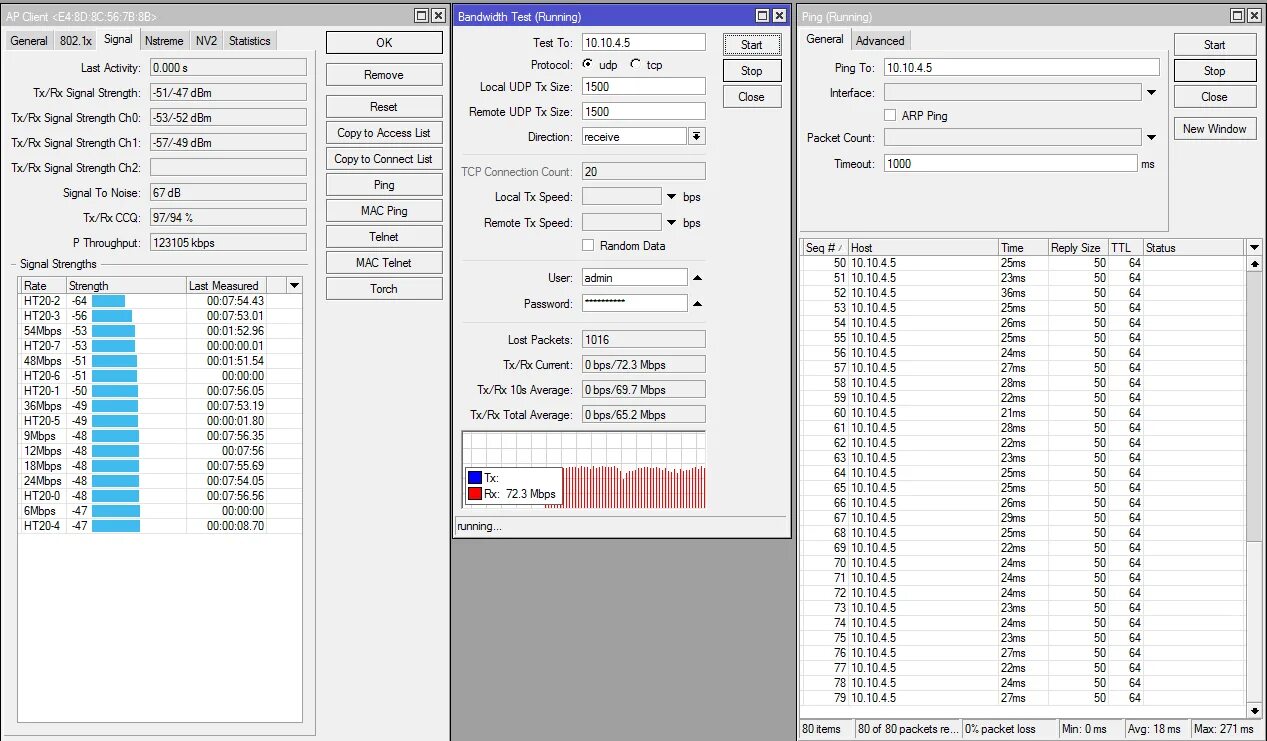Open the Signal Strengths column dropdown
Viewport: 1267px width, 741px height.
pos(294,285)
